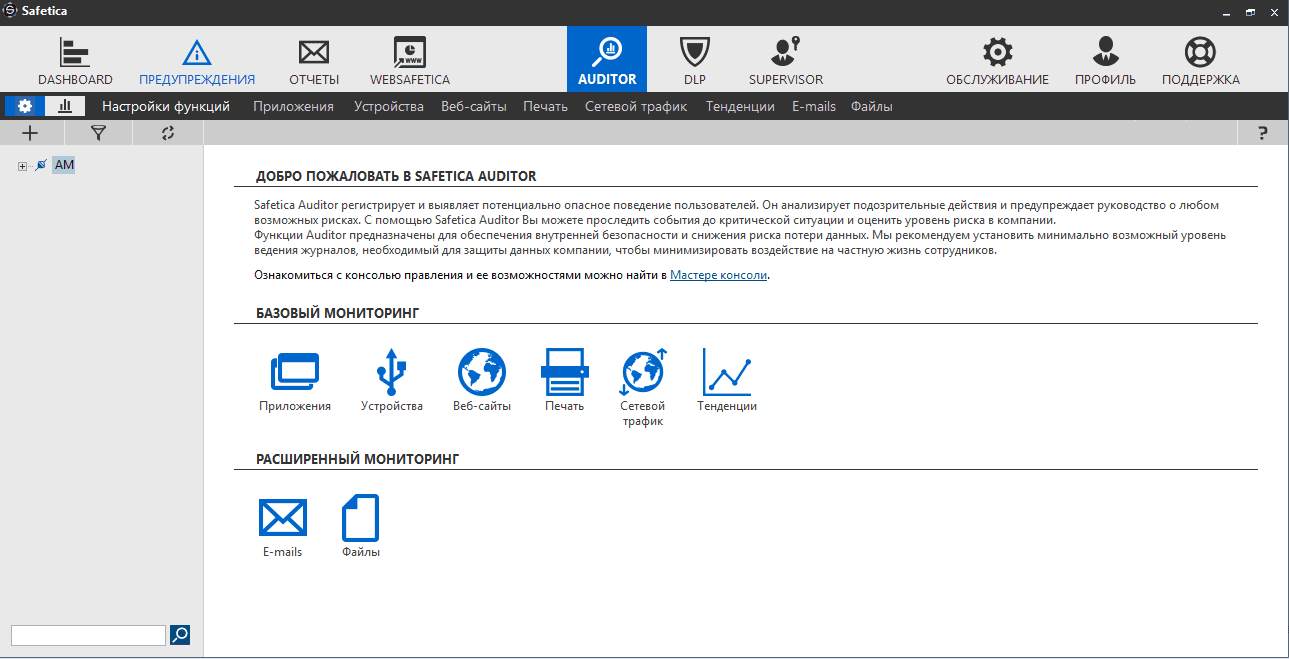
Task: Focus the tree search input field
Action: tap(88, 635)
